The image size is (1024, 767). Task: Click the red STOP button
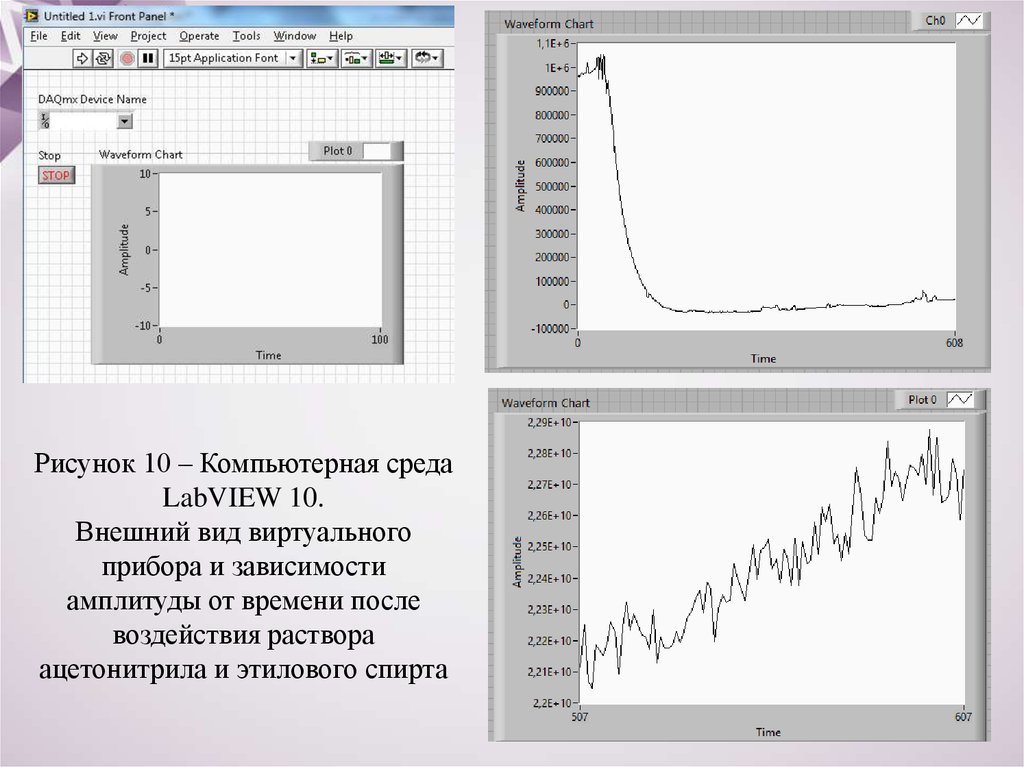[x=56, y=175]
